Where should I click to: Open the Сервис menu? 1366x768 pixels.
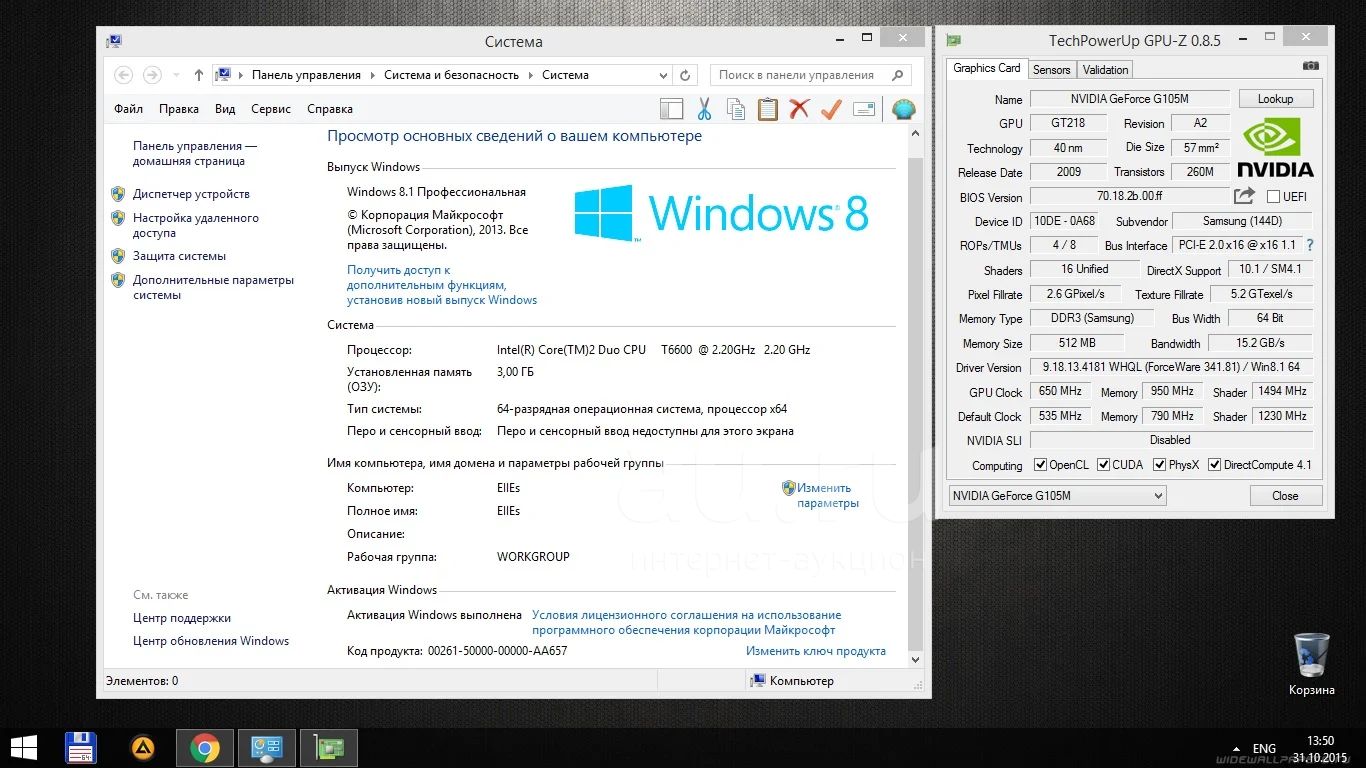(271, 109)
